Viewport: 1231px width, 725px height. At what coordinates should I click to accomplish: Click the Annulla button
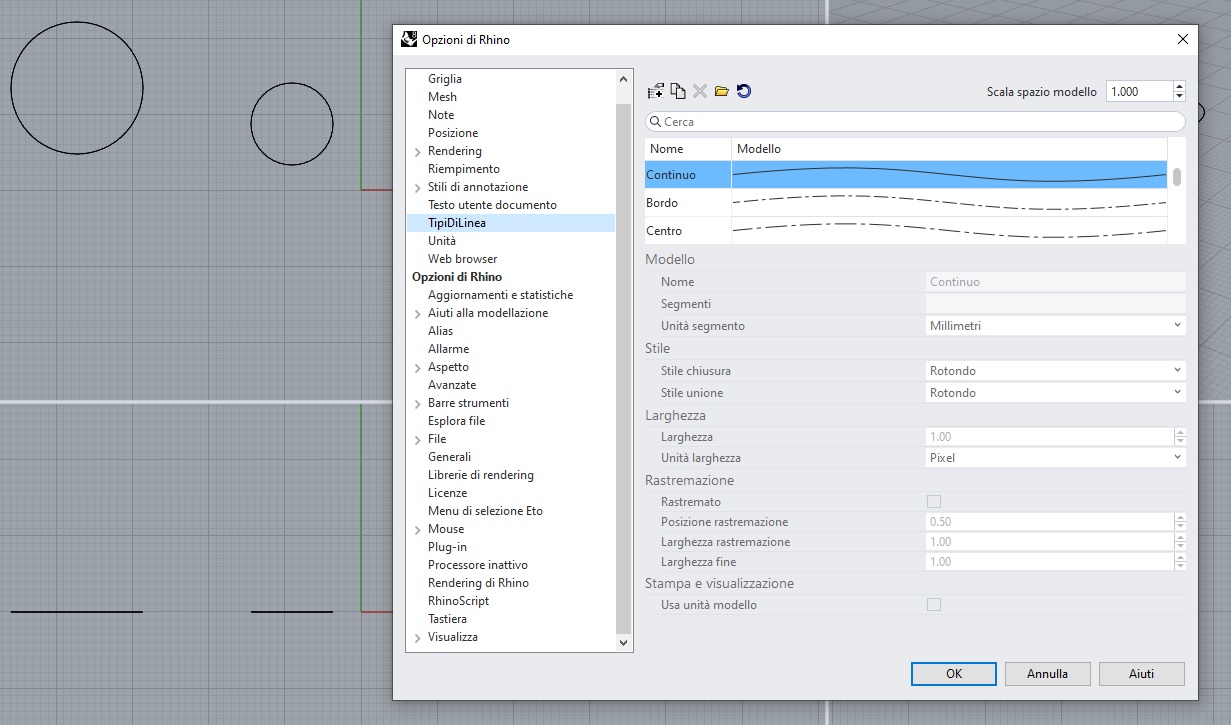pos(1047,674)
